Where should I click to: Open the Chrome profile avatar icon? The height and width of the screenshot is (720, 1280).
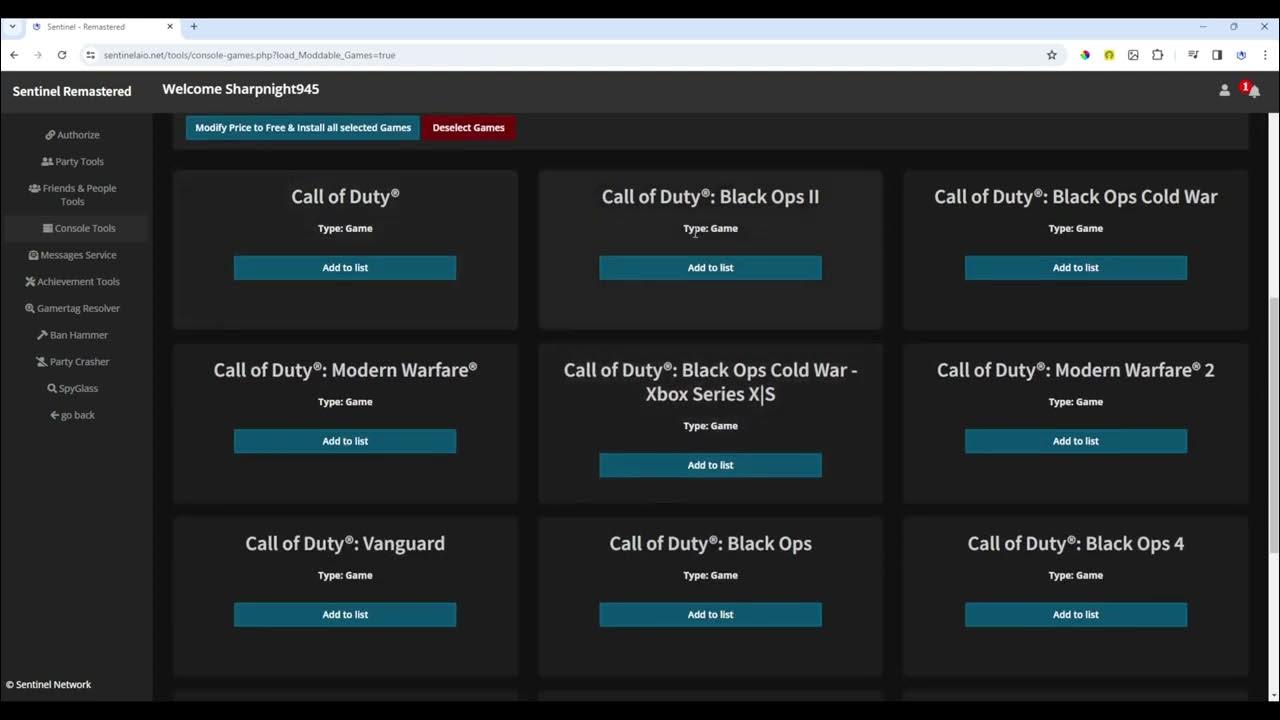tap(1241, 55)
